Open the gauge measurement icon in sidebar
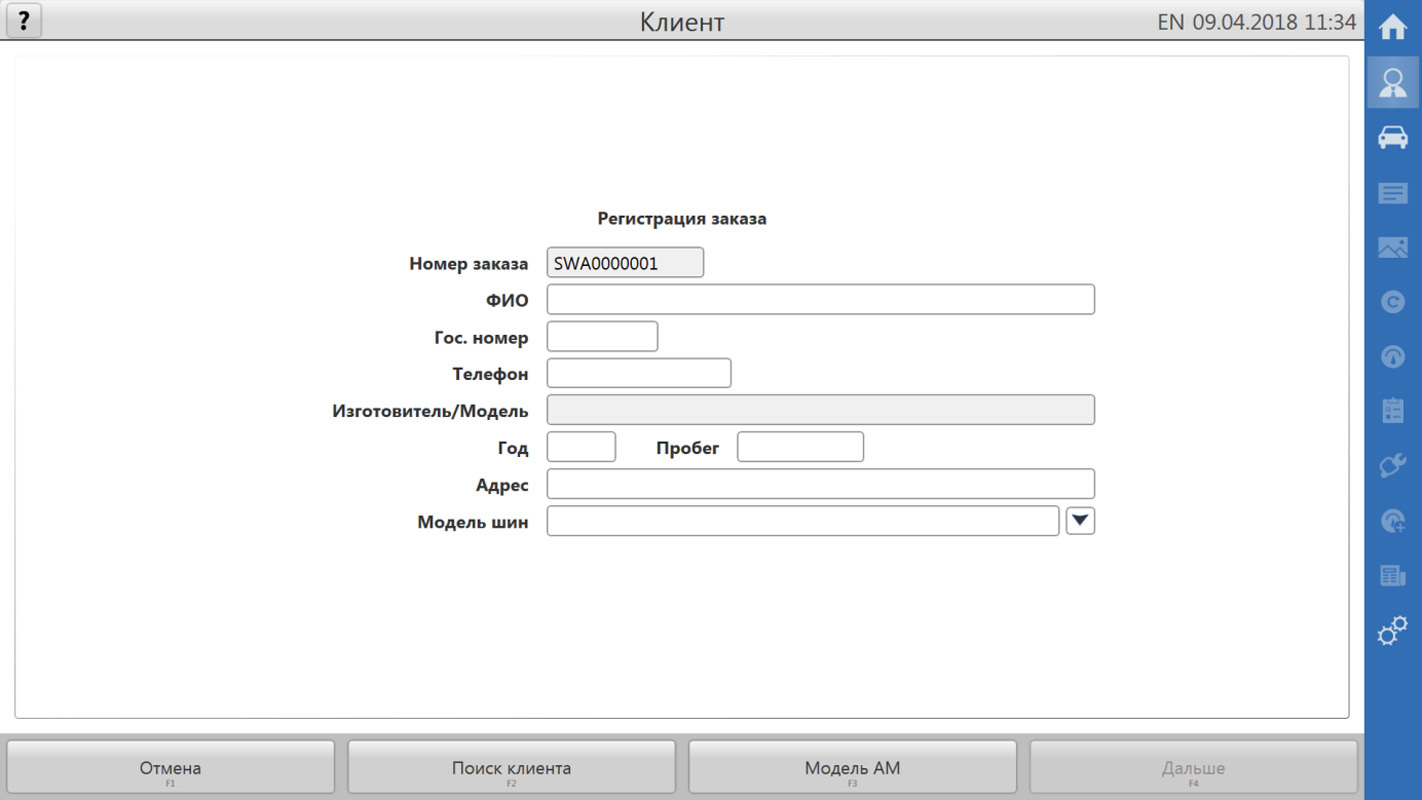1422x800 pixels. click(1393, 356)
